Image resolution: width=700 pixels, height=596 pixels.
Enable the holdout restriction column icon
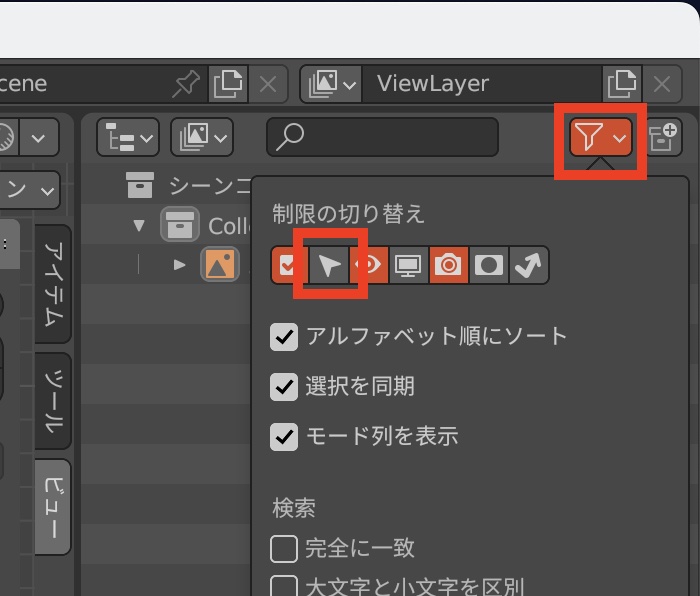489,265
